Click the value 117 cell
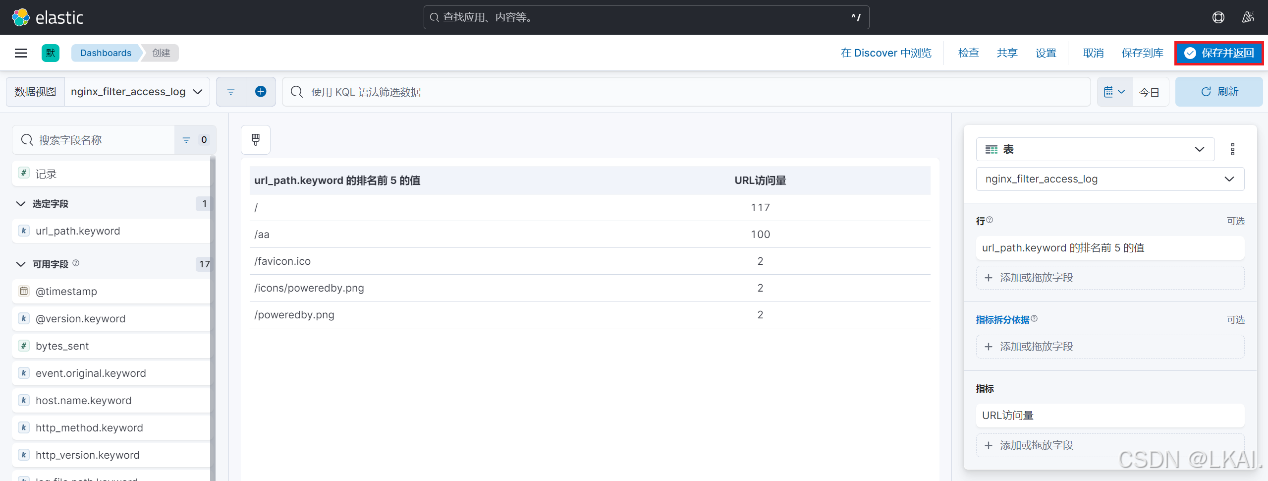The height and width of the screenshot is (481, 1268). tap(760, 207)
